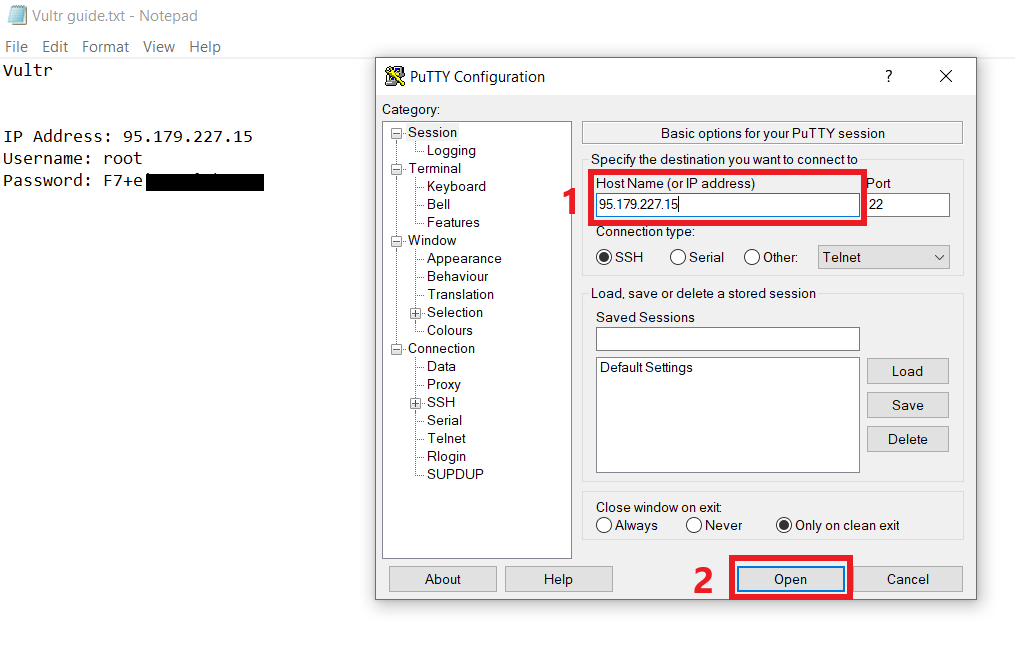The height and width of the screenshot is (656, 1015).
Task: Select Rlogin category in tree
Action: (446, 457)
